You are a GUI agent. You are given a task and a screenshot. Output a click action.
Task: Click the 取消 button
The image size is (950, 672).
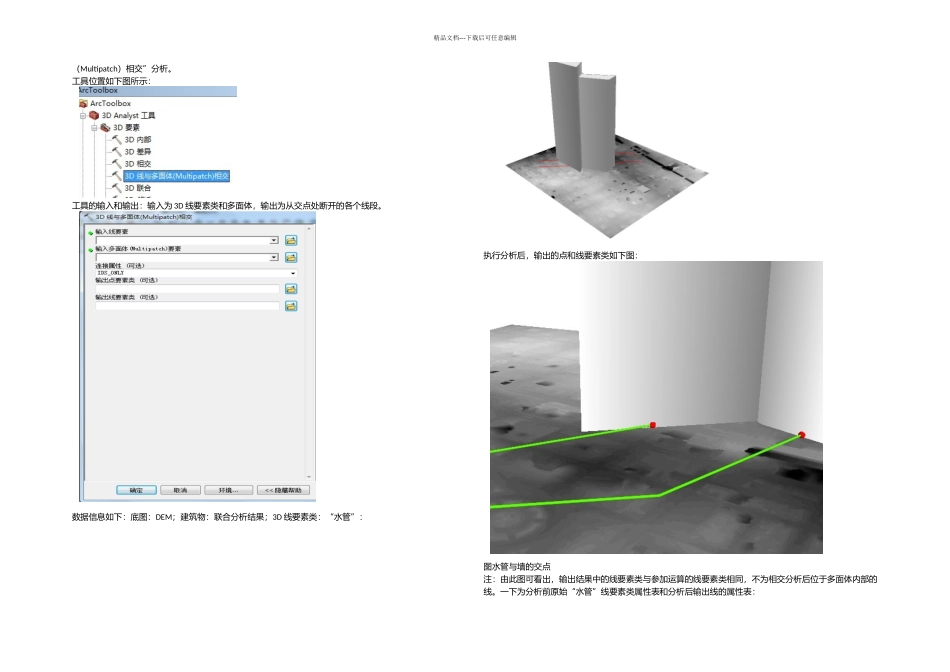(x=180, y=490)
